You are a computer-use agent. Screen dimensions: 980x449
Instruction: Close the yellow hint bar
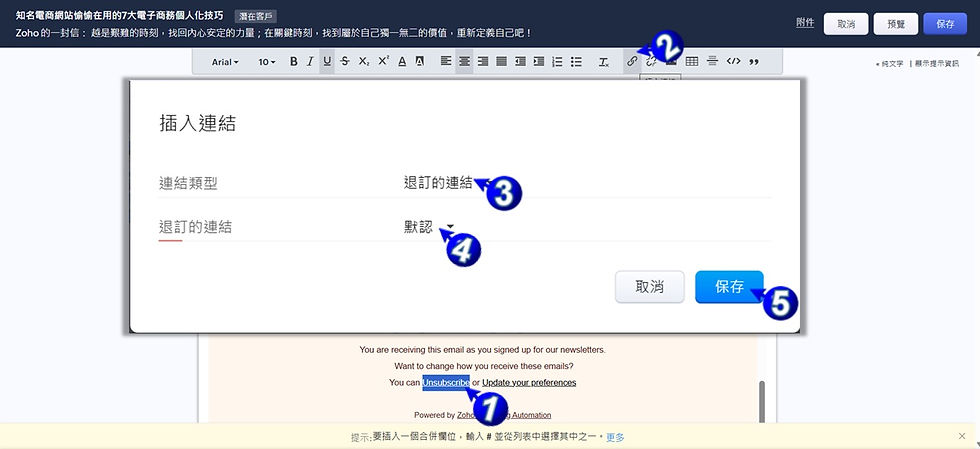click(962, 436)
